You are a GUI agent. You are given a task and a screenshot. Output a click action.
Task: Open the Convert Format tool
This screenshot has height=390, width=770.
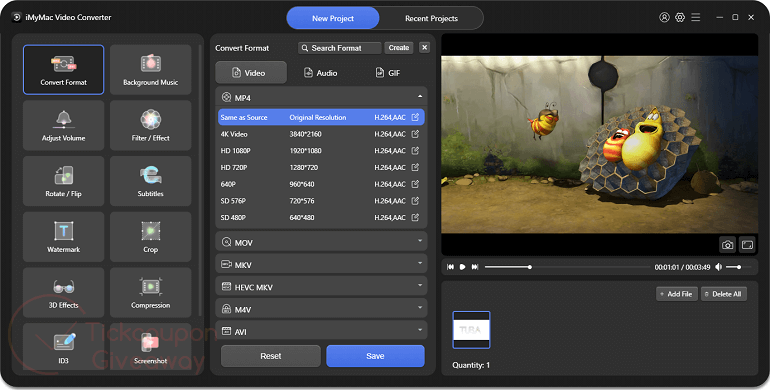[63, 70]
